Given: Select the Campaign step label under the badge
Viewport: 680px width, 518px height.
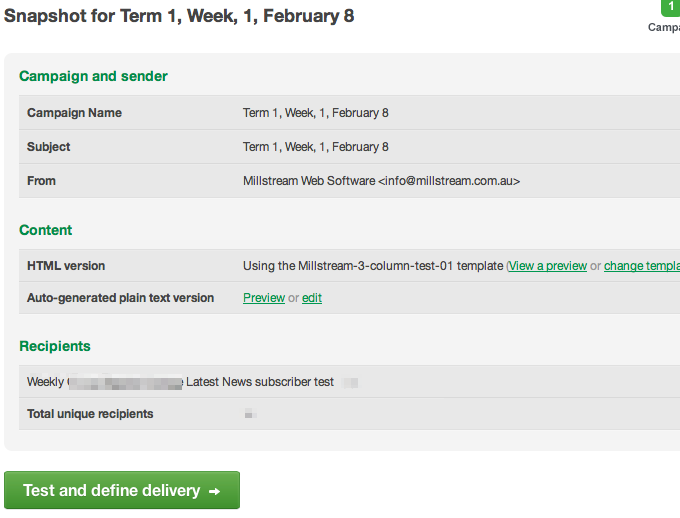Looking at the screenshot, I should [665, 27].
